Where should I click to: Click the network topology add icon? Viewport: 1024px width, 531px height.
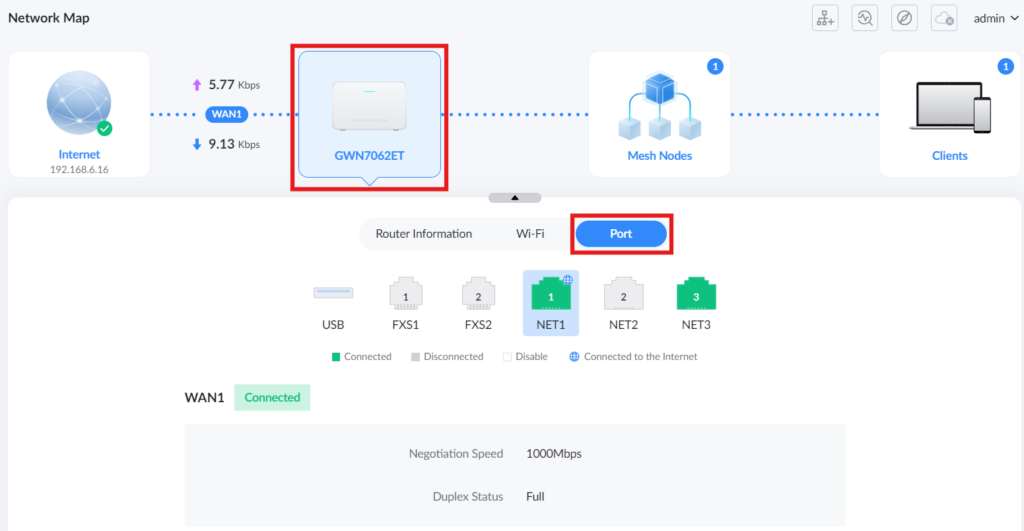[x=825, y=18]
